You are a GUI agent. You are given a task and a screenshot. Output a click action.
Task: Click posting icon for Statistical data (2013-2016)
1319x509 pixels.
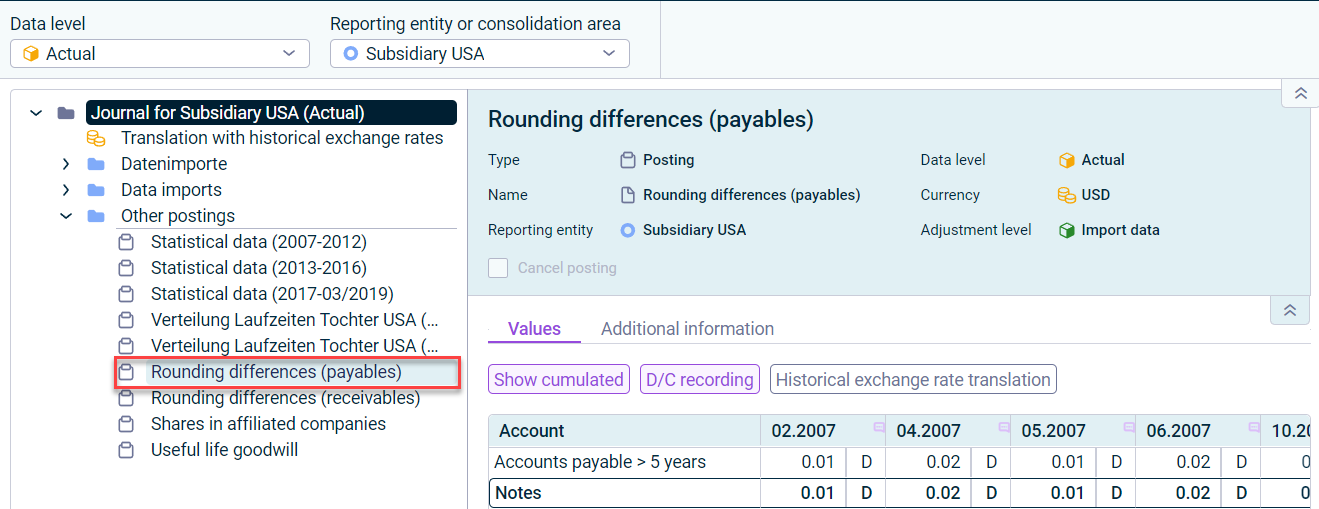coord(126,268)
